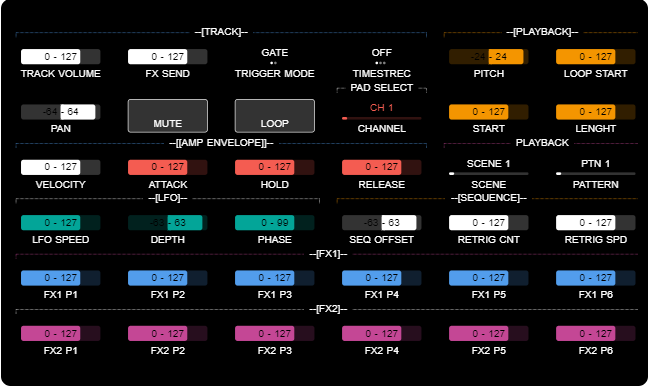Click the PITCH slider
The width and height of the screenshot is (648, 388).
tap(488, 57)
